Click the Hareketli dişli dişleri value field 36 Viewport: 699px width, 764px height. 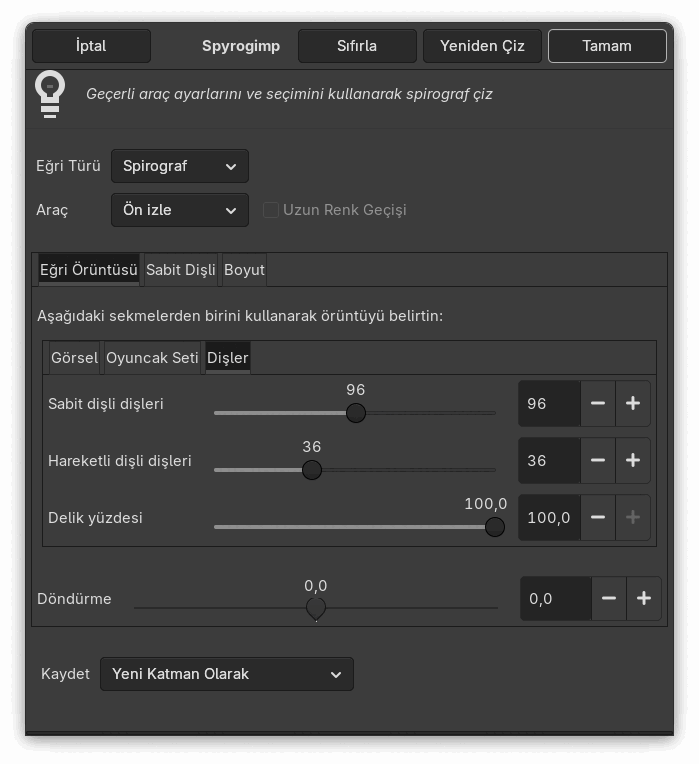pyautogui.click(x=549, y=460)
